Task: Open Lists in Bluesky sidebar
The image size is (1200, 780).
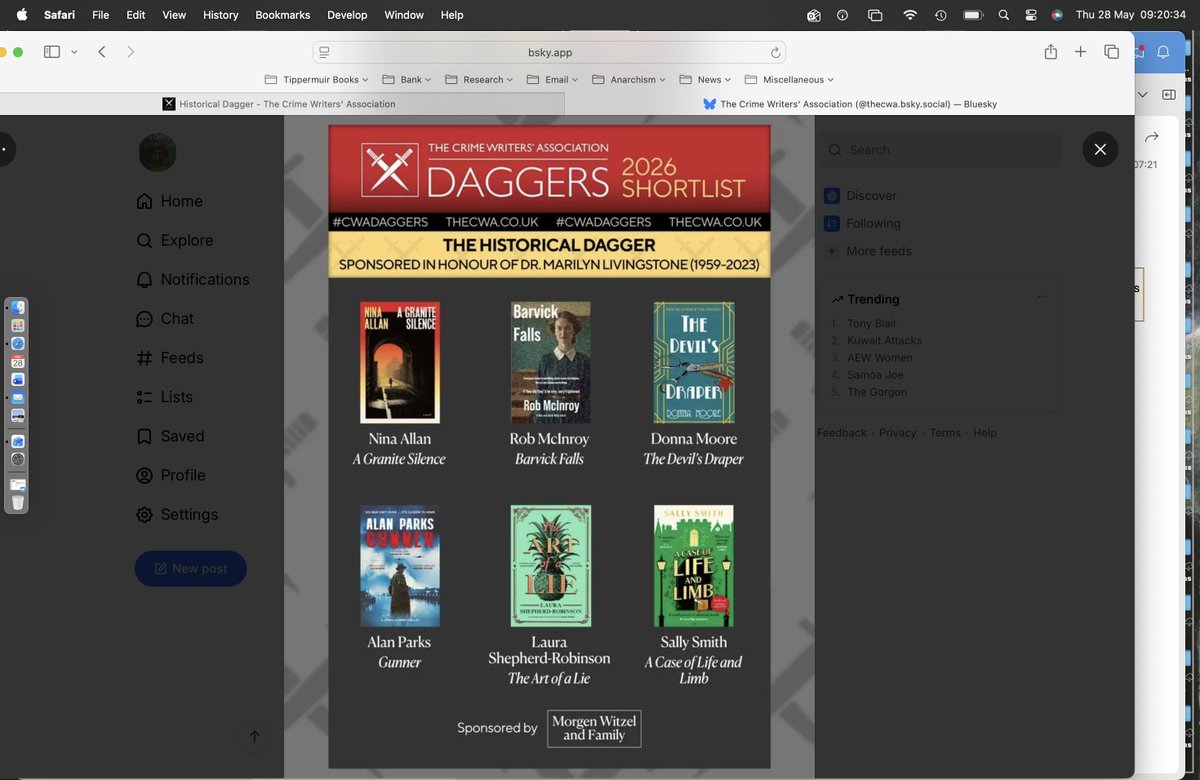Action: click(x=164, y=396)
